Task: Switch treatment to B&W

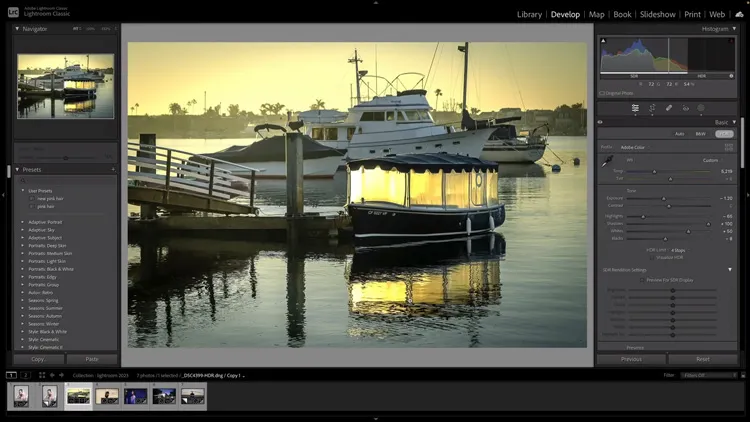Action: 700,134
